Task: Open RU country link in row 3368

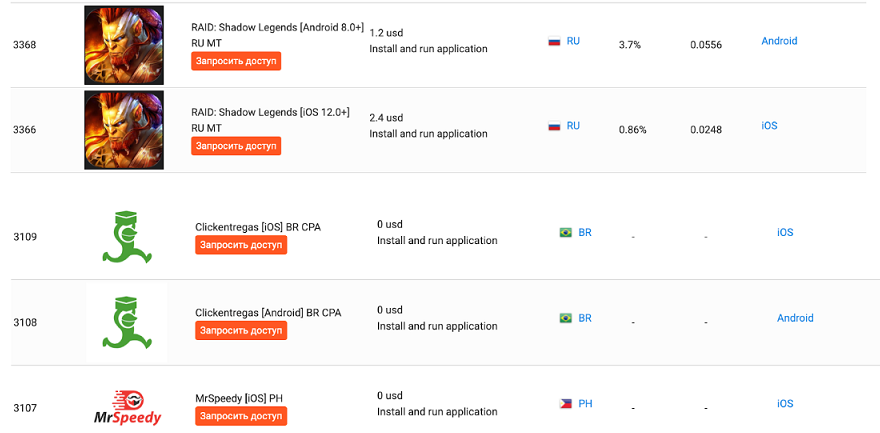Action: [x=573, y=42]
